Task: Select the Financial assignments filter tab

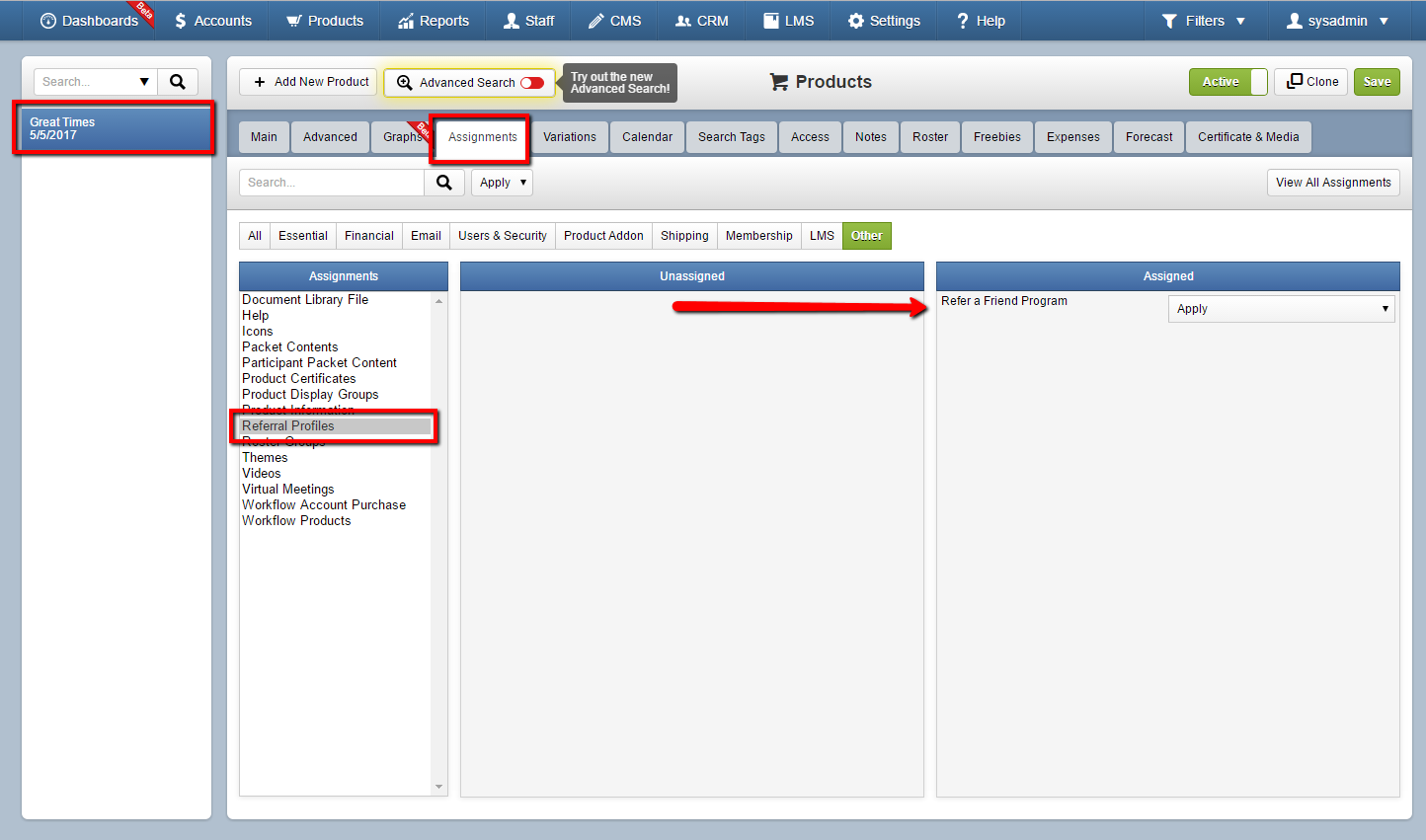Action: 369,236
